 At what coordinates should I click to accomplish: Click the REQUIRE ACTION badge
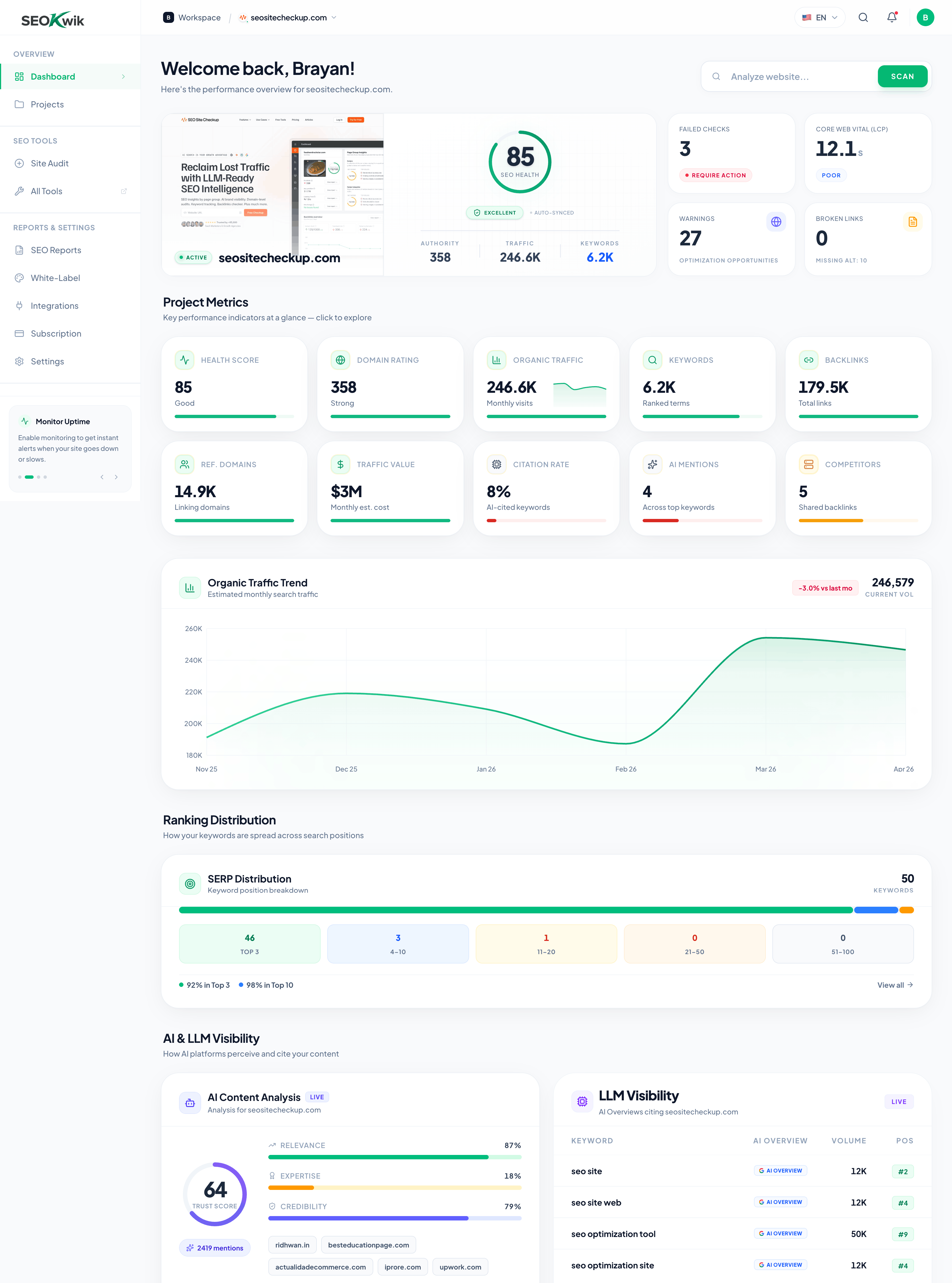point(716,175)
